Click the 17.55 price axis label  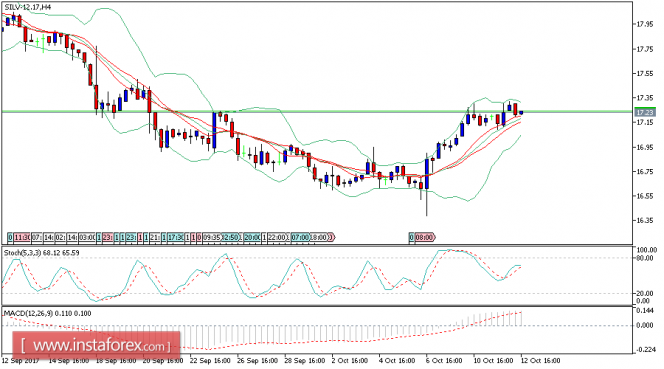pyautogui.click(x=645, y=74)
